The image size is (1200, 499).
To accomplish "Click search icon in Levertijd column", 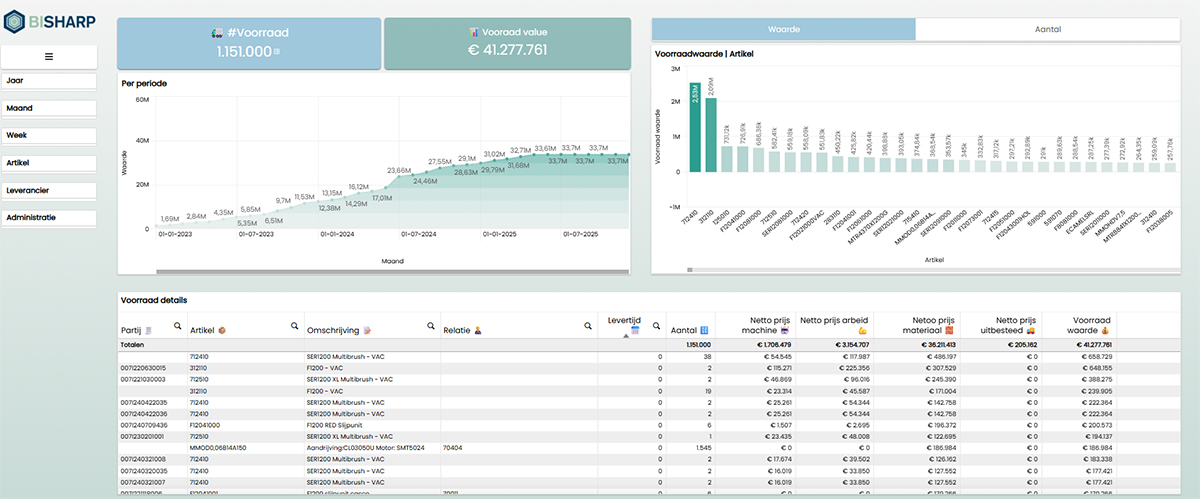I will pos(656,326).
